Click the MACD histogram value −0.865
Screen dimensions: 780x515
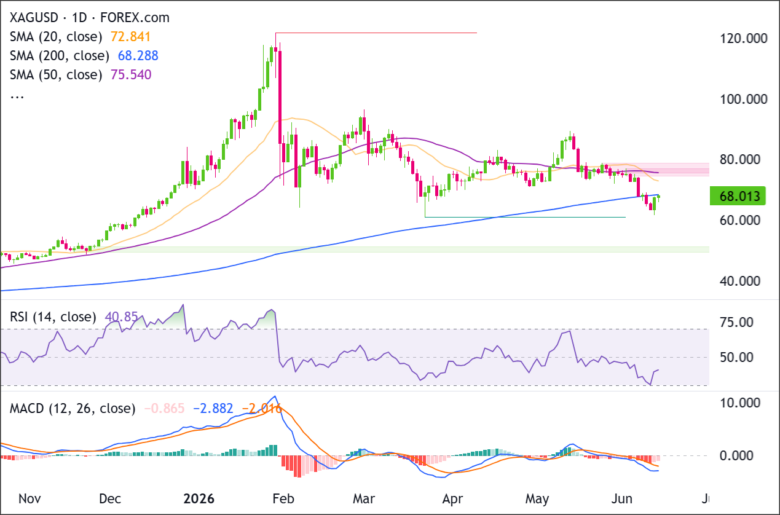(164, 409)
